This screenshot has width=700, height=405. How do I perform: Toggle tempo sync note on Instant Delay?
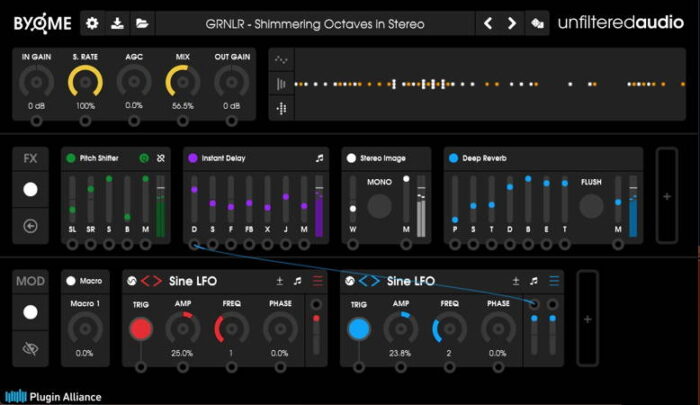[x=319, y=158]
